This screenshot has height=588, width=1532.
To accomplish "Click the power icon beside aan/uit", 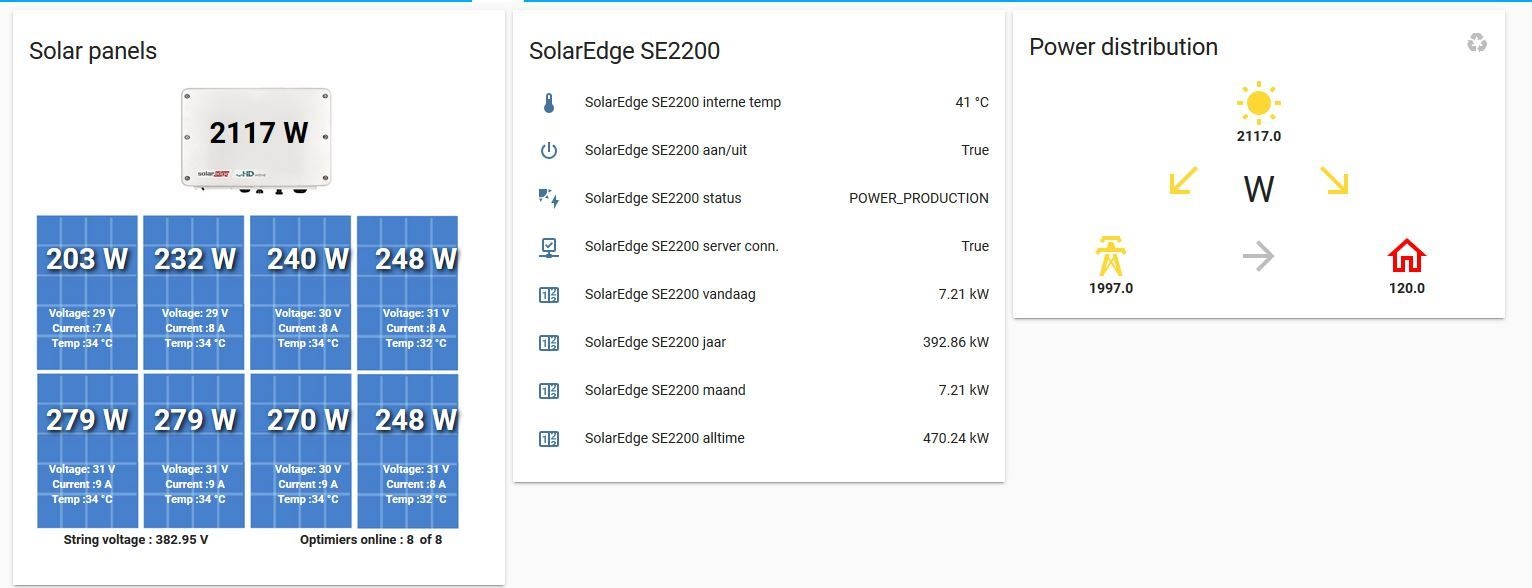I will click(x=549, y=151).
